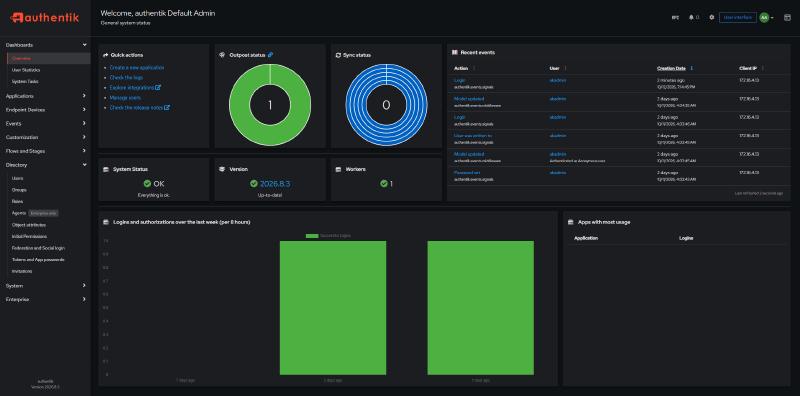Click the Apps with most usage icon
Screen dimensions: 800x396
570,222
